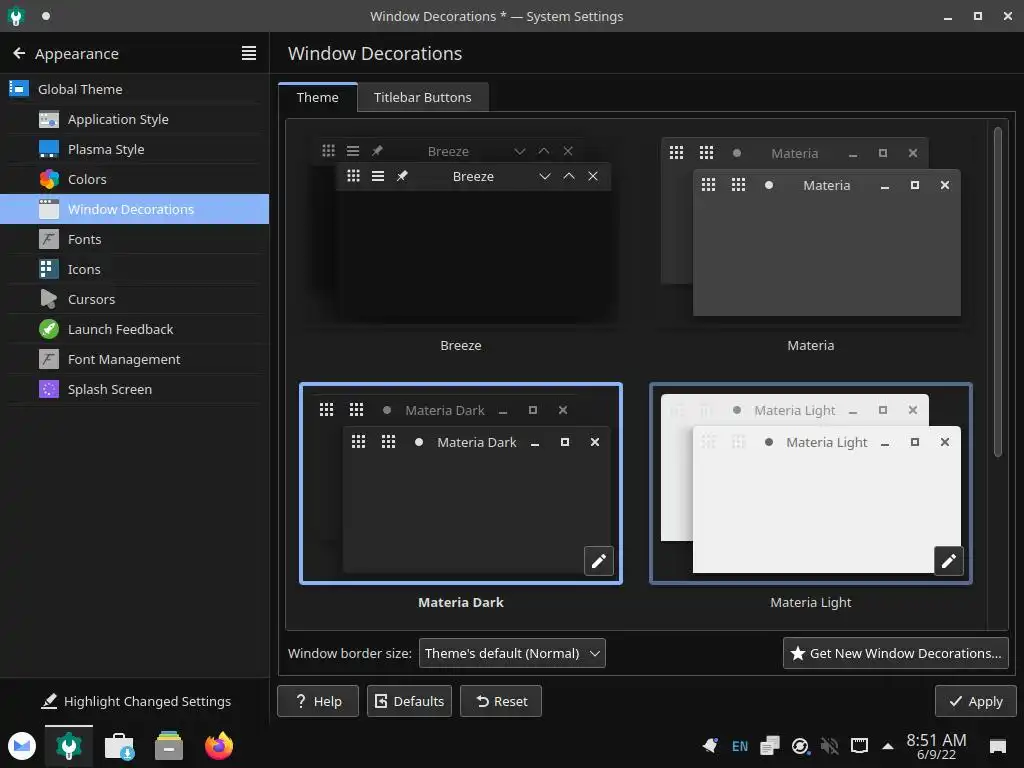Image resolution: width=1024 pixels, height=768 pixels.
Task: Click the Colors icon
Action: coord(49,179)
